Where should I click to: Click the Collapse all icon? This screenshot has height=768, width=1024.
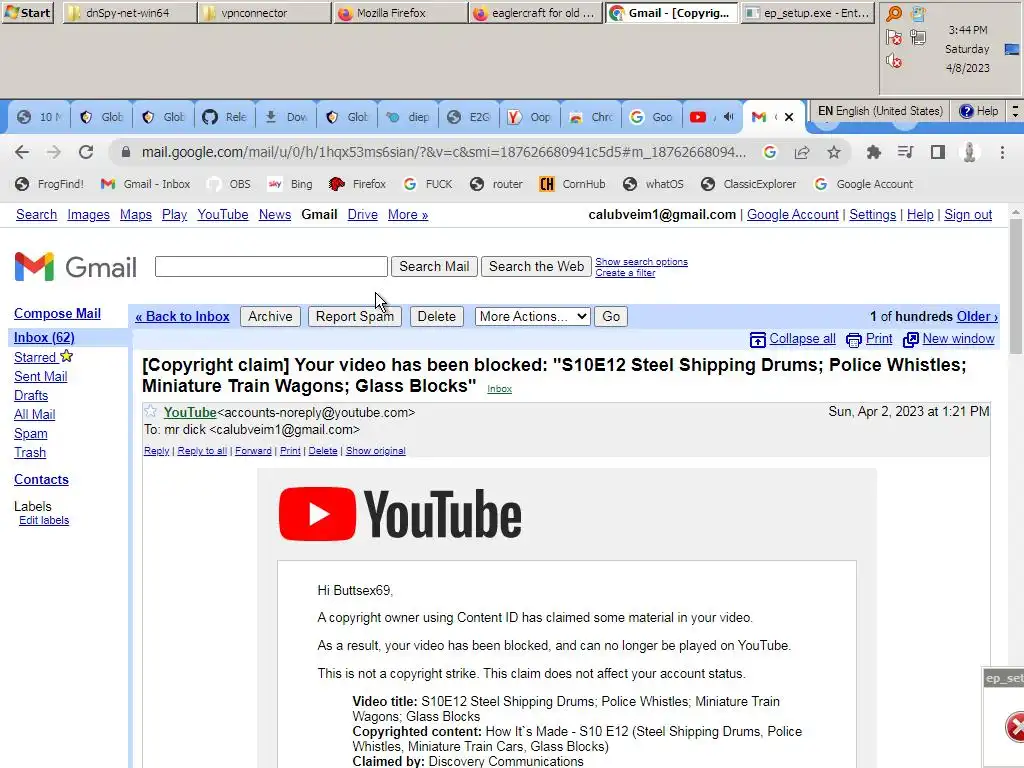pos(758,340)
